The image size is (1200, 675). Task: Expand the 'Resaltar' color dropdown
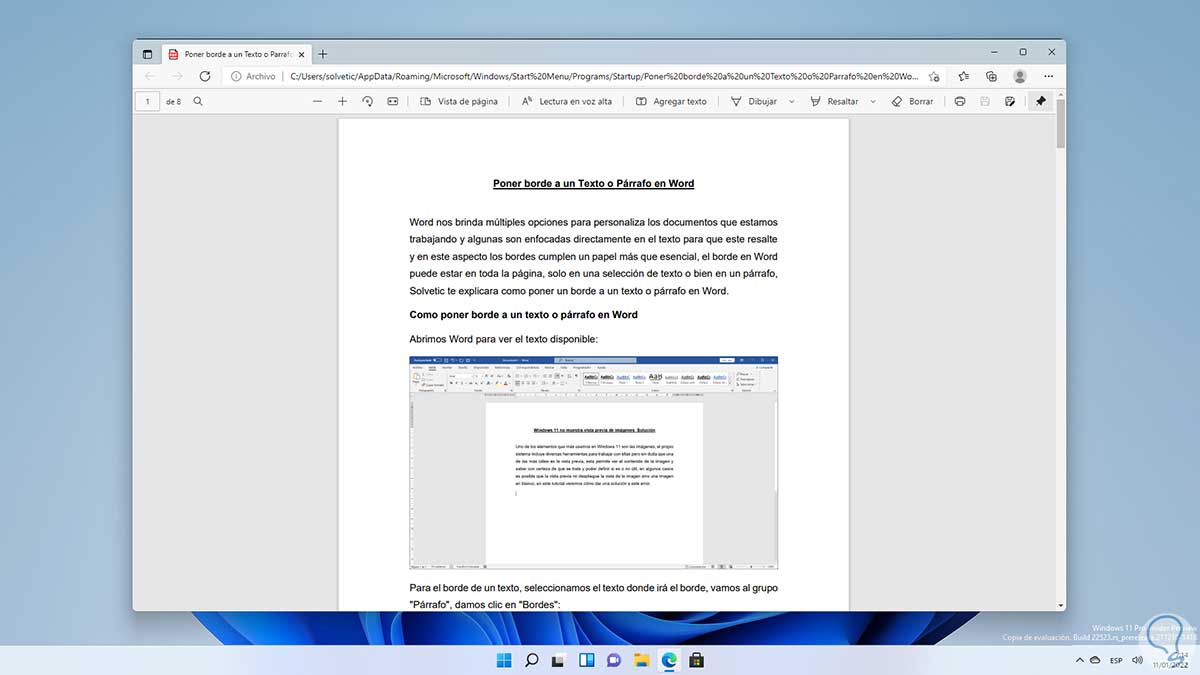pos(872,101)
